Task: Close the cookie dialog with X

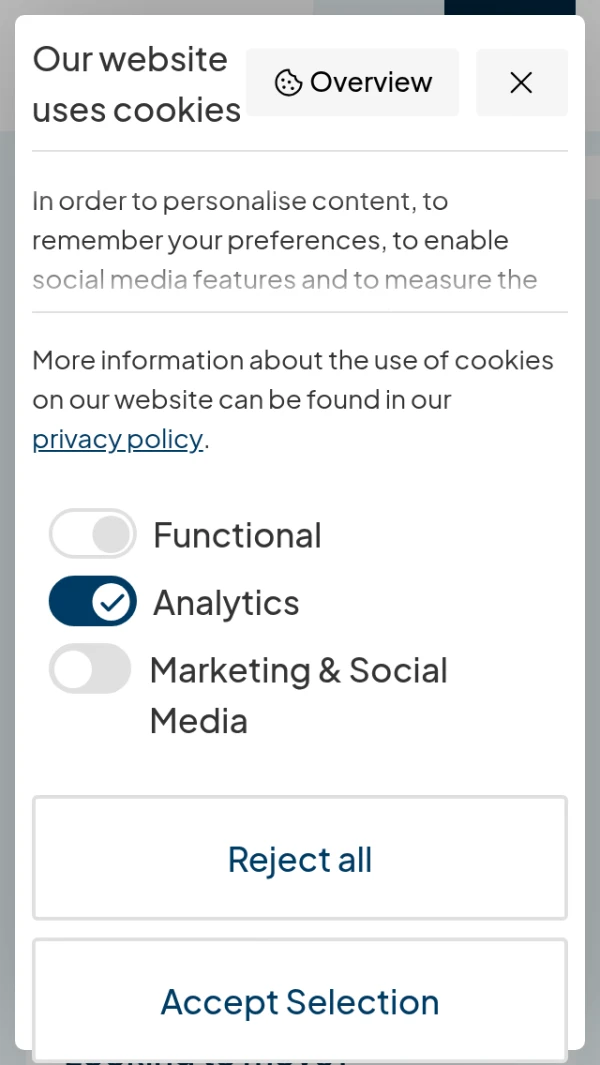Action: 521,82
